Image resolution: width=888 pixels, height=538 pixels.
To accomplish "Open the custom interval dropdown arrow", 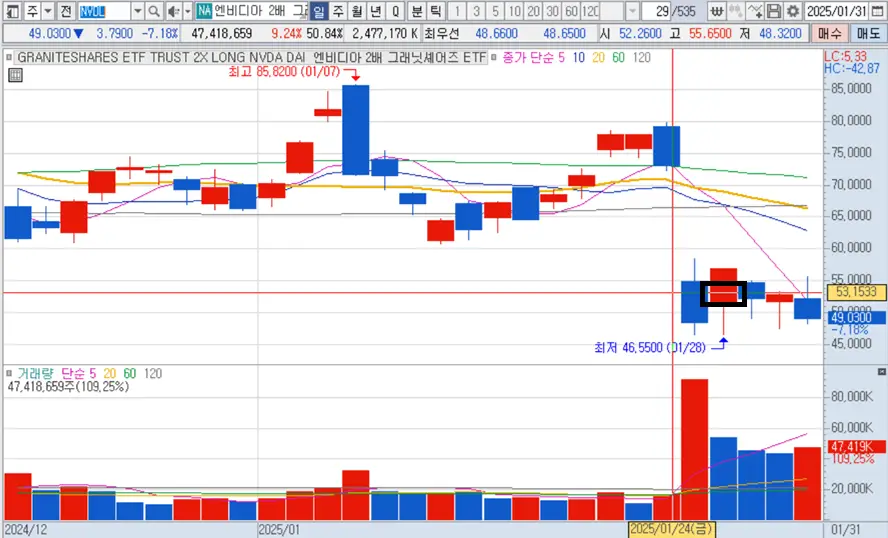I will [x=633, y=11].
